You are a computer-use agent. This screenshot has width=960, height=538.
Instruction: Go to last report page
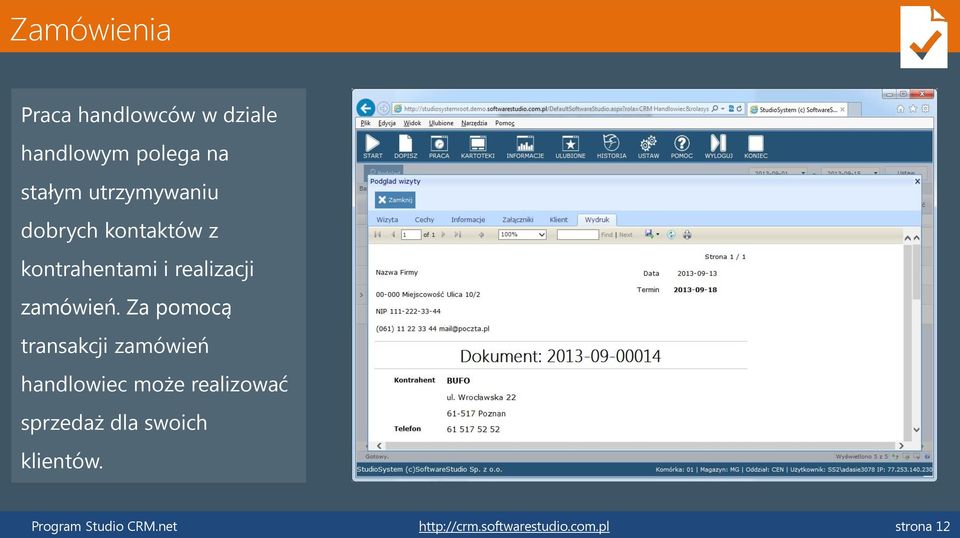point(457,234)
